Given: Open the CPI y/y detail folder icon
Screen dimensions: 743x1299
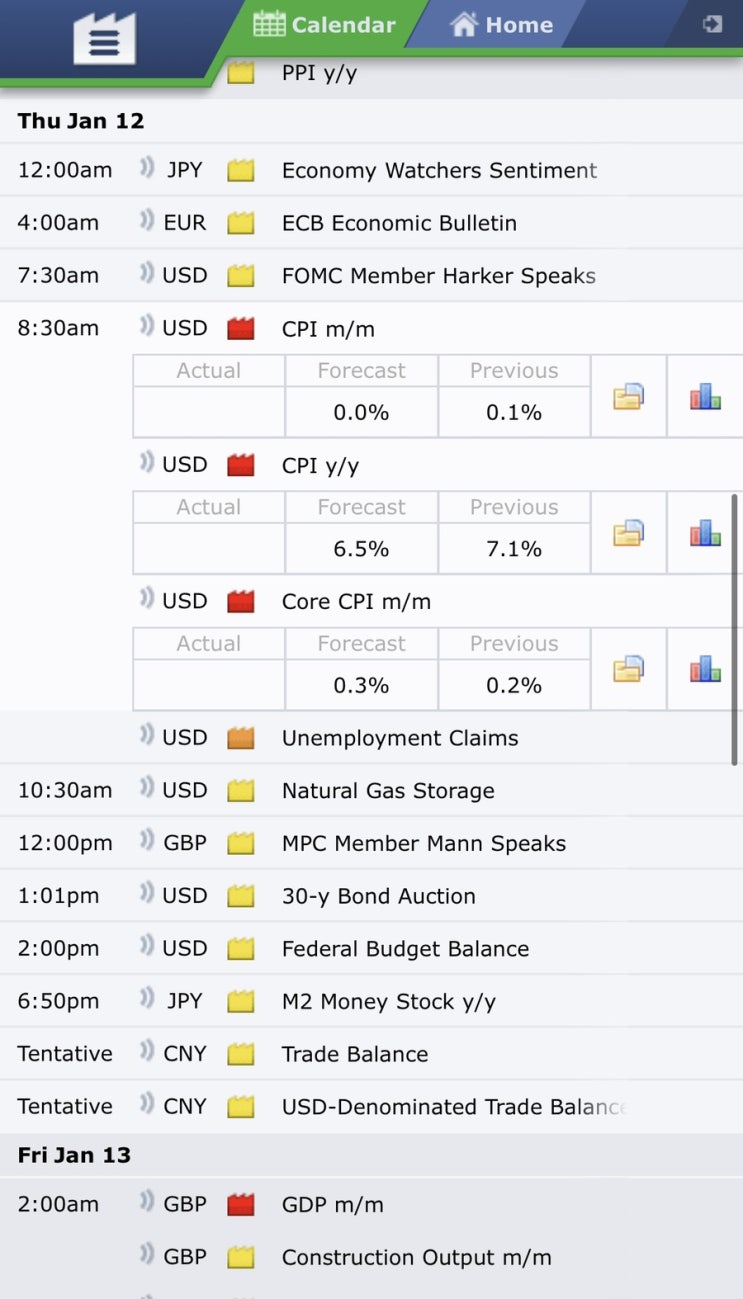Looking at the screenshot, I should [x=628, y=534].
